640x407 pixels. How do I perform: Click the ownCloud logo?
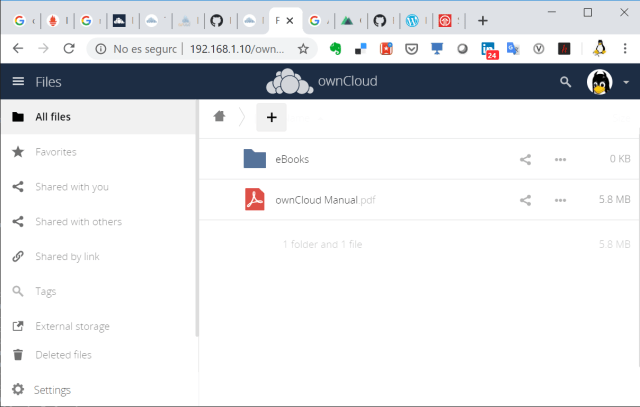tap(322, 81)
